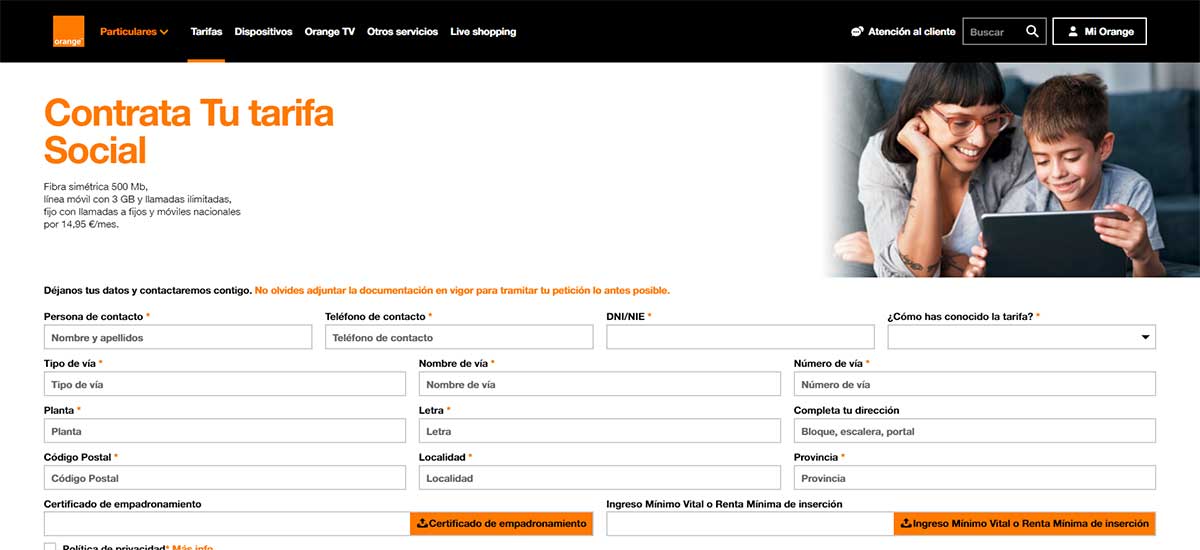Visit the Live shopping section

(483, 32)
